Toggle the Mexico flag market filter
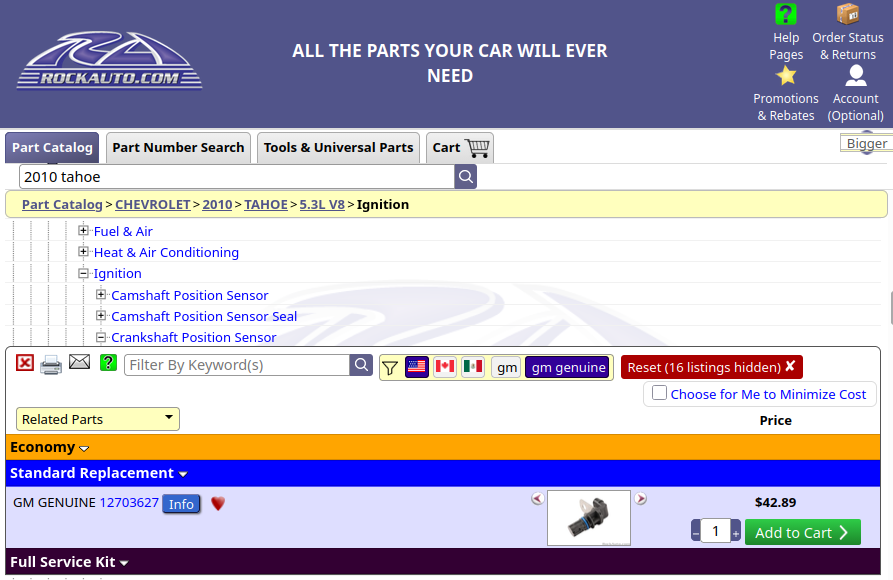Screen dimensions: 893x580 coord(473,367)
